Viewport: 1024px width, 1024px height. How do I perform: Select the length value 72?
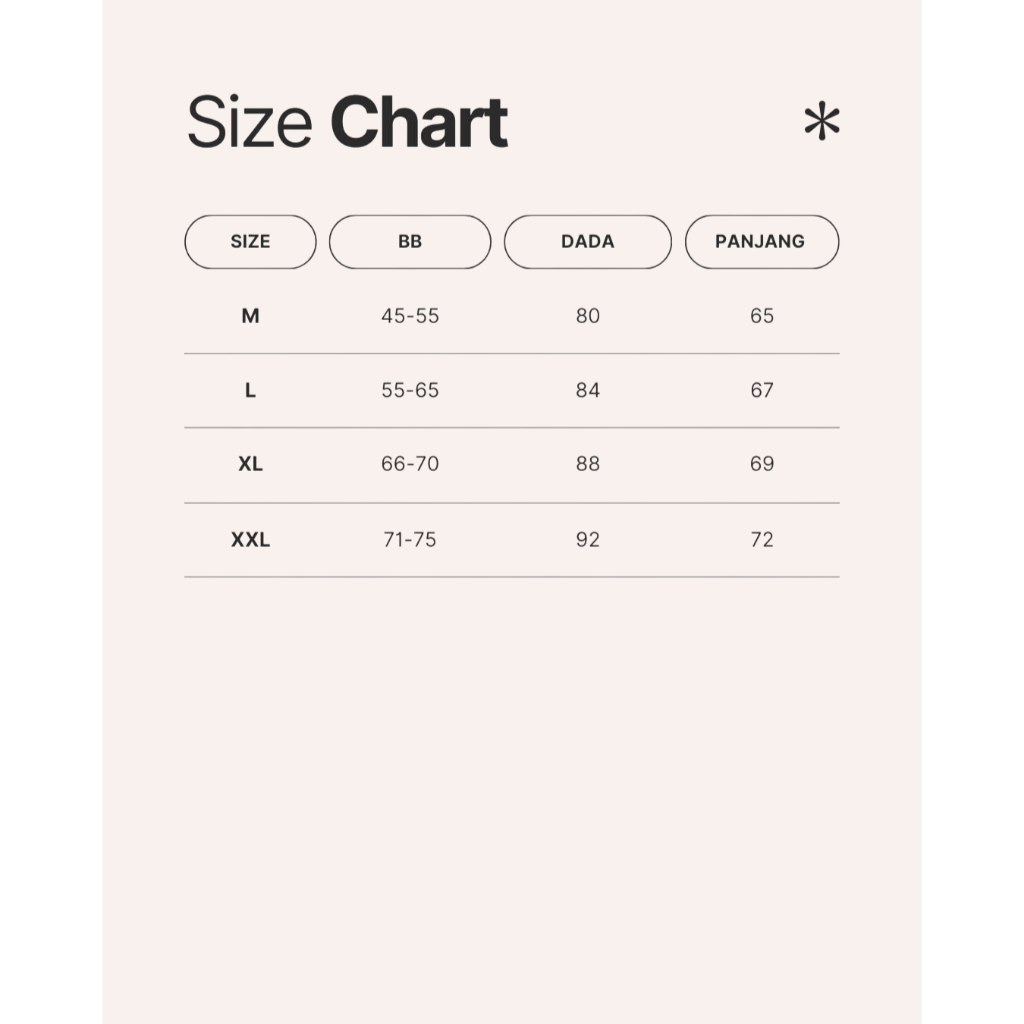click(762, 540)
